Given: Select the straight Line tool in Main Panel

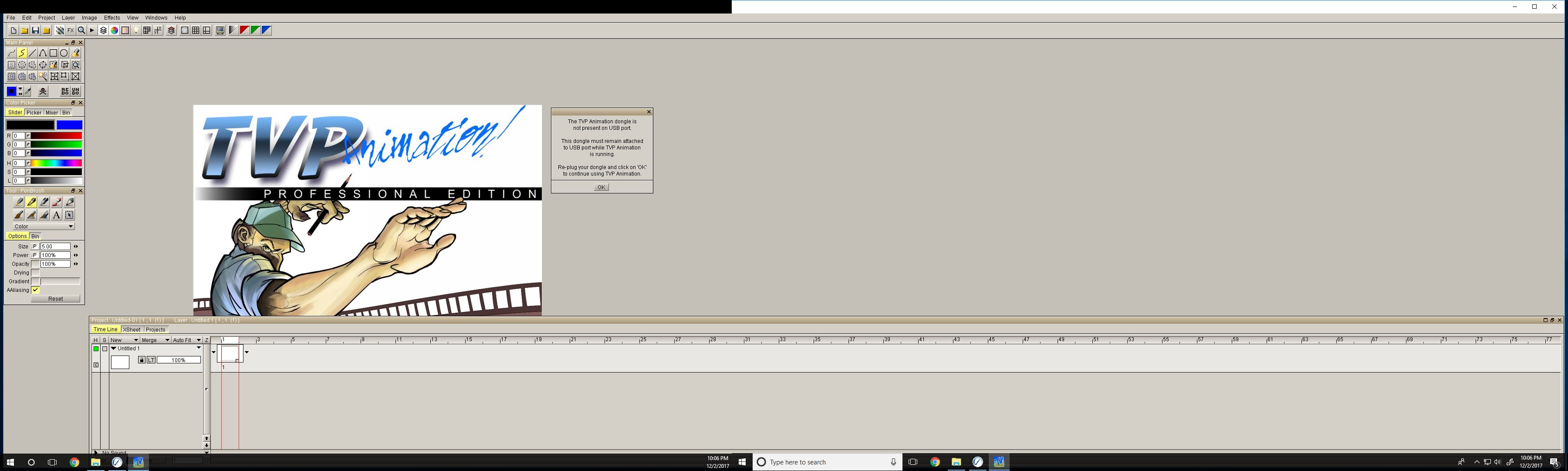Looking at the screenshot, I should 32,53.
